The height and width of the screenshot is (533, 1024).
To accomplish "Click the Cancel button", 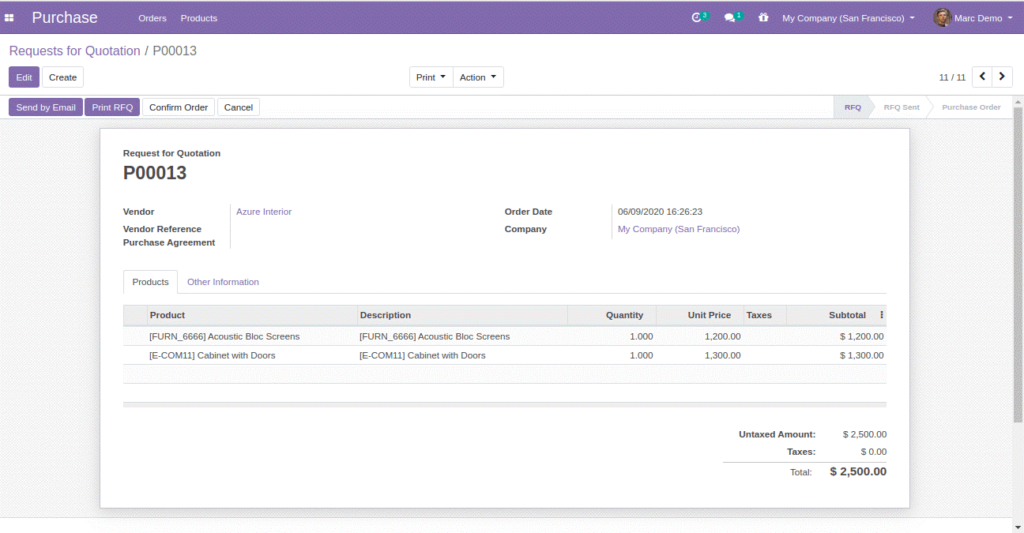I will point(238,107).
